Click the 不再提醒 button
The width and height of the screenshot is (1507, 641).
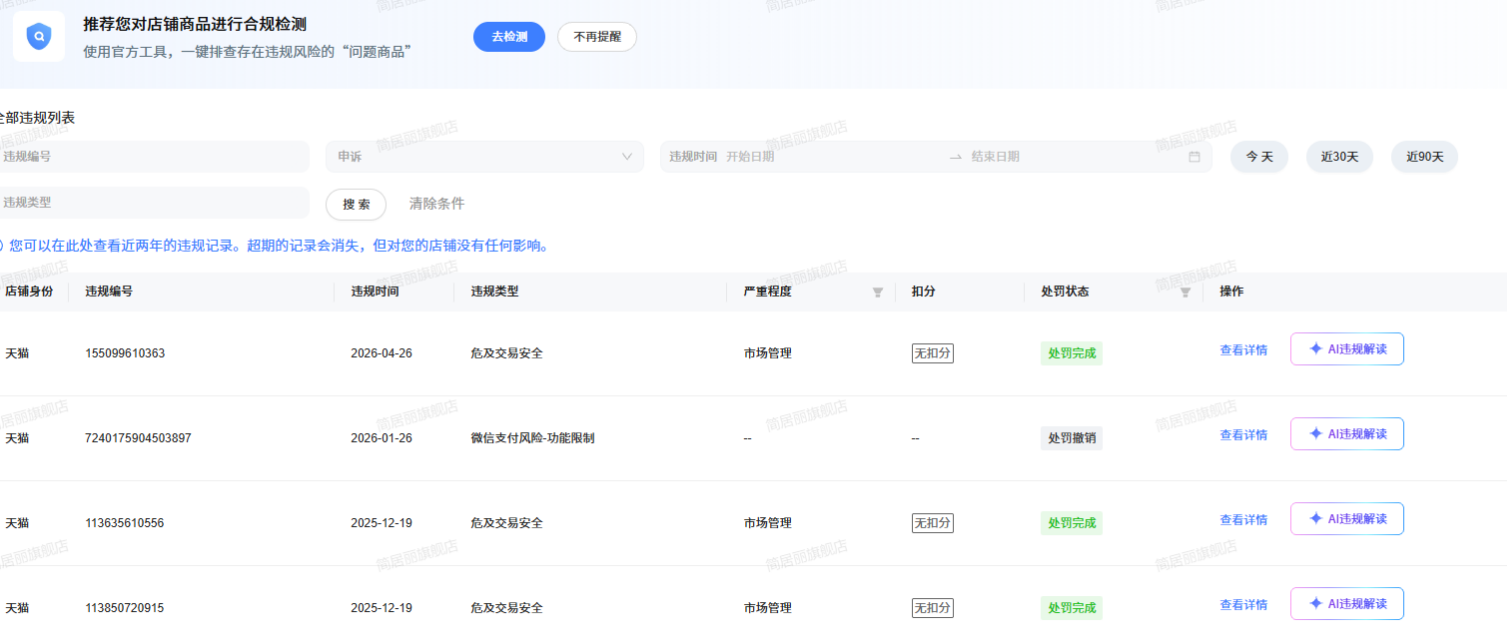[x=597, y=37]
